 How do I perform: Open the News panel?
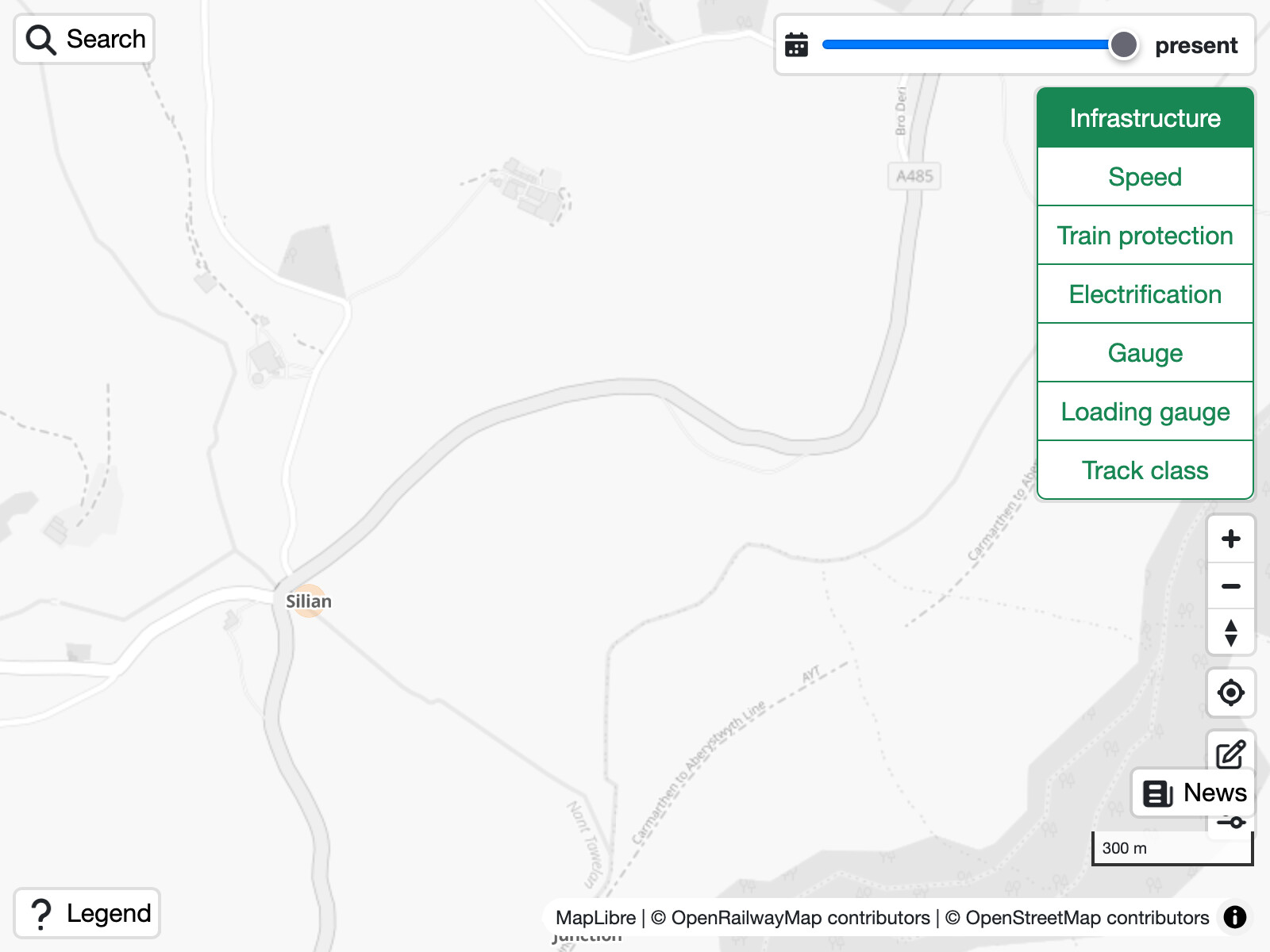click(x=1193, y=793)
